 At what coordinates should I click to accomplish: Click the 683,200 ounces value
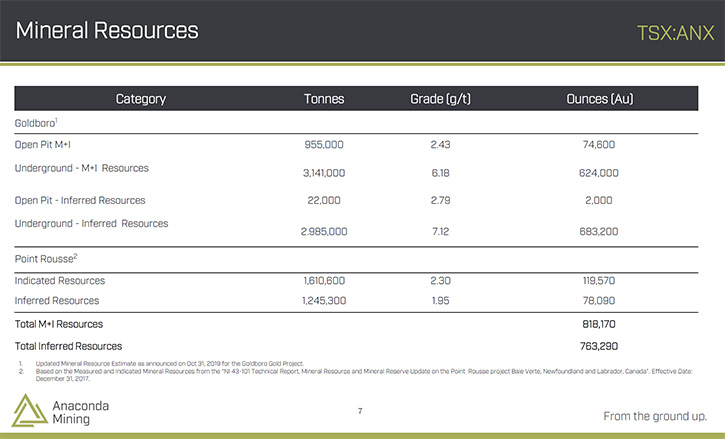click(x=599, y=231)
